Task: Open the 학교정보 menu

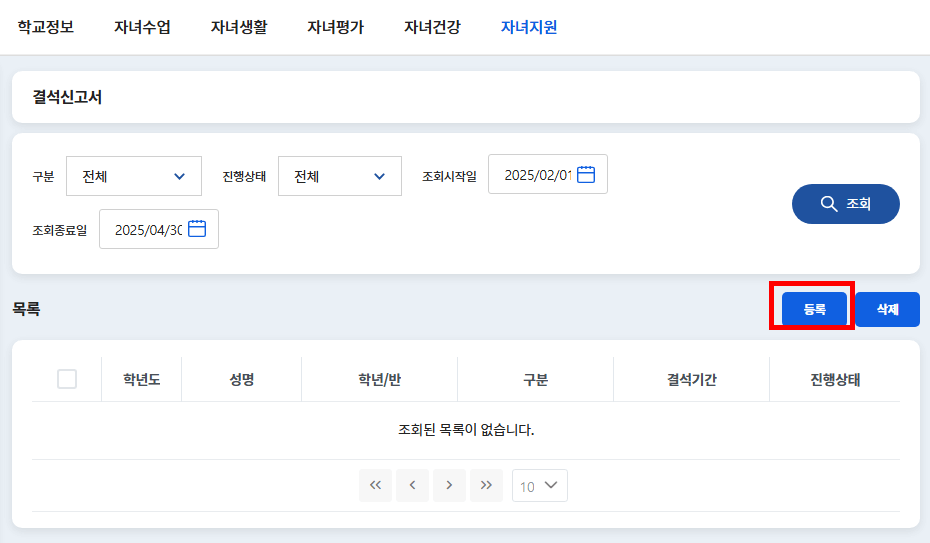Action: [46, 27]
